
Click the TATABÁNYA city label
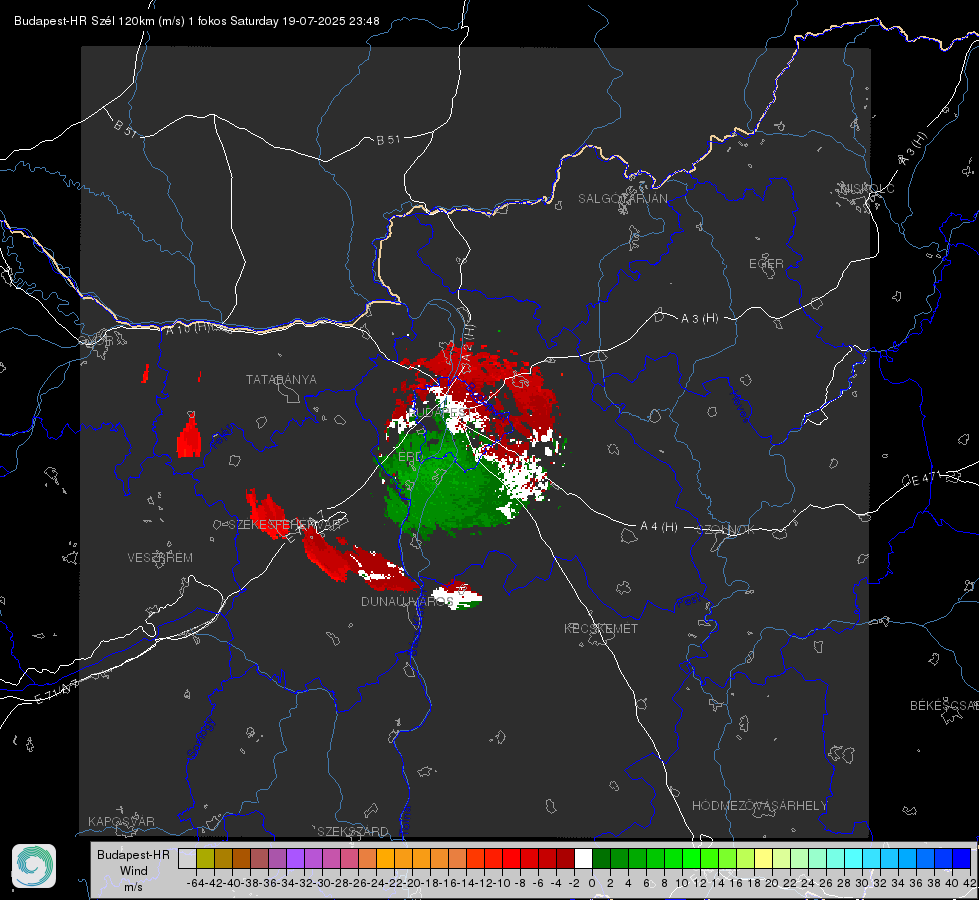tap(281, 379)
